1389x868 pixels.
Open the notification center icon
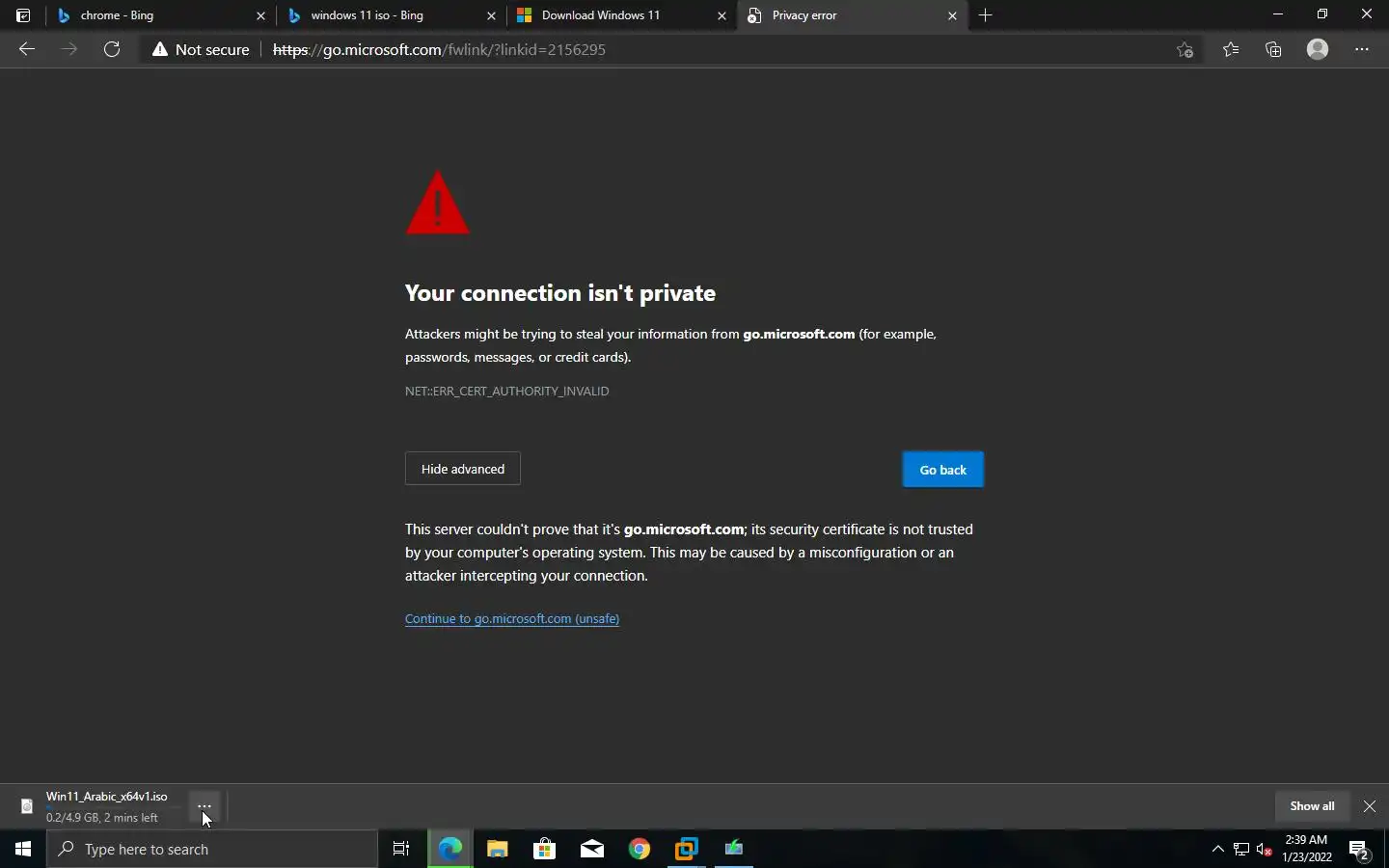click(1360, 850)
